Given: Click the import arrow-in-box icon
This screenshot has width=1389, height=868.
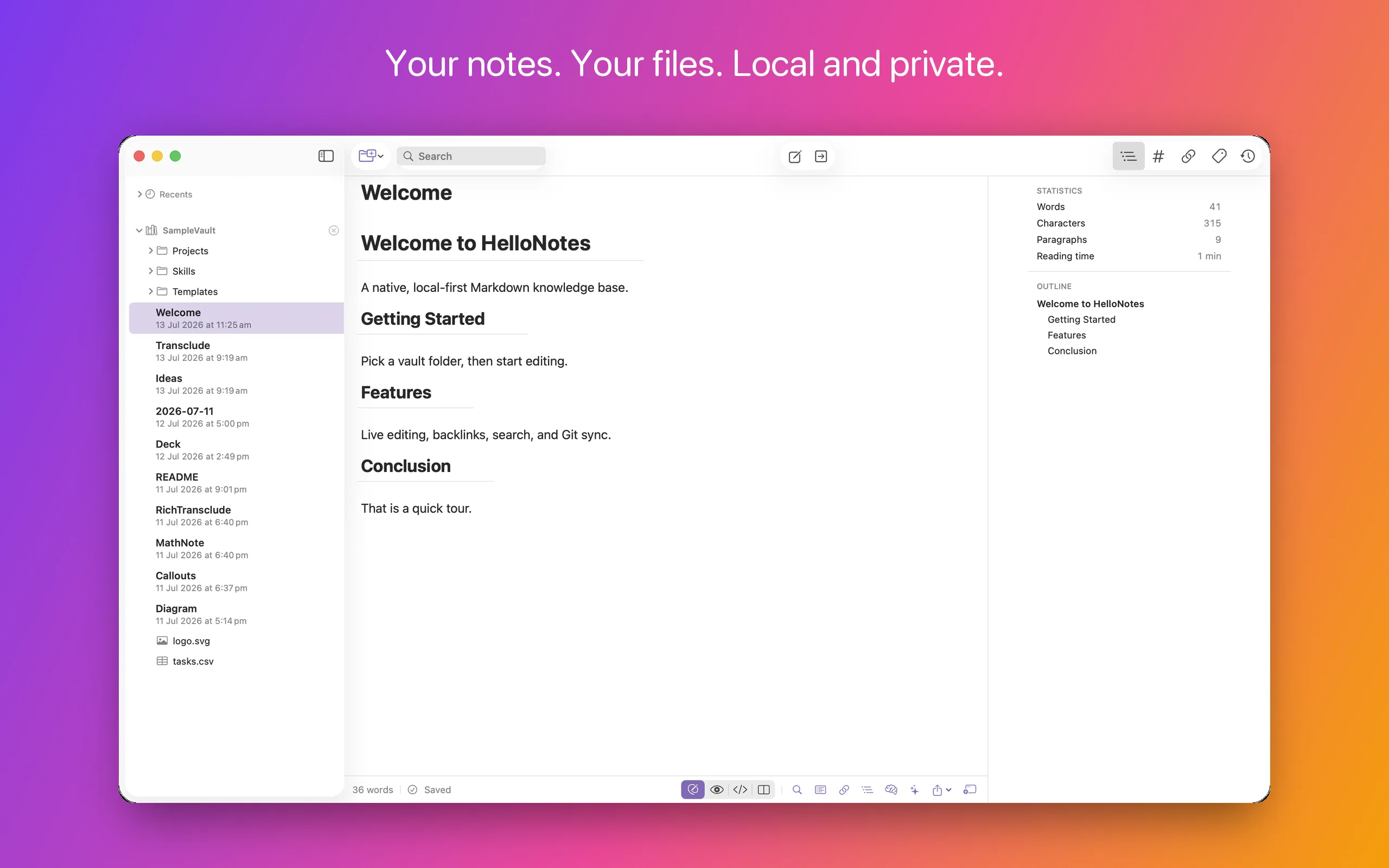Looking at the screenshot, I should click(821, 157).
